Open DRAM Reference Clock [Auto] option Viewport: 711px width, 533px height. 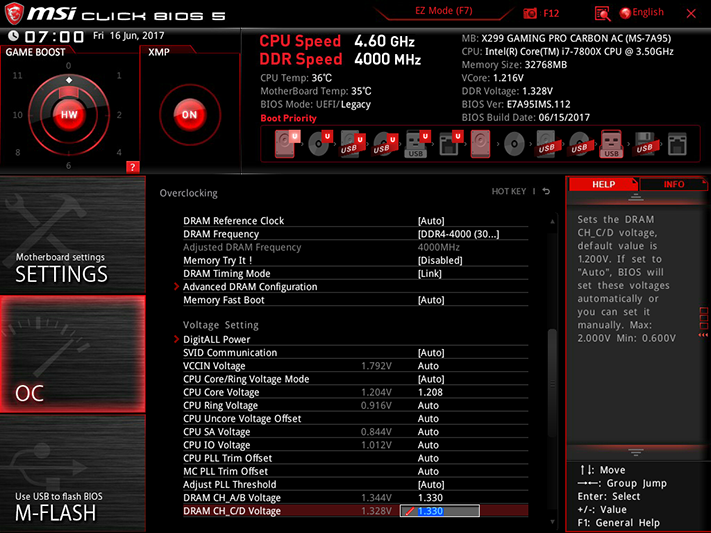(431, 221)
